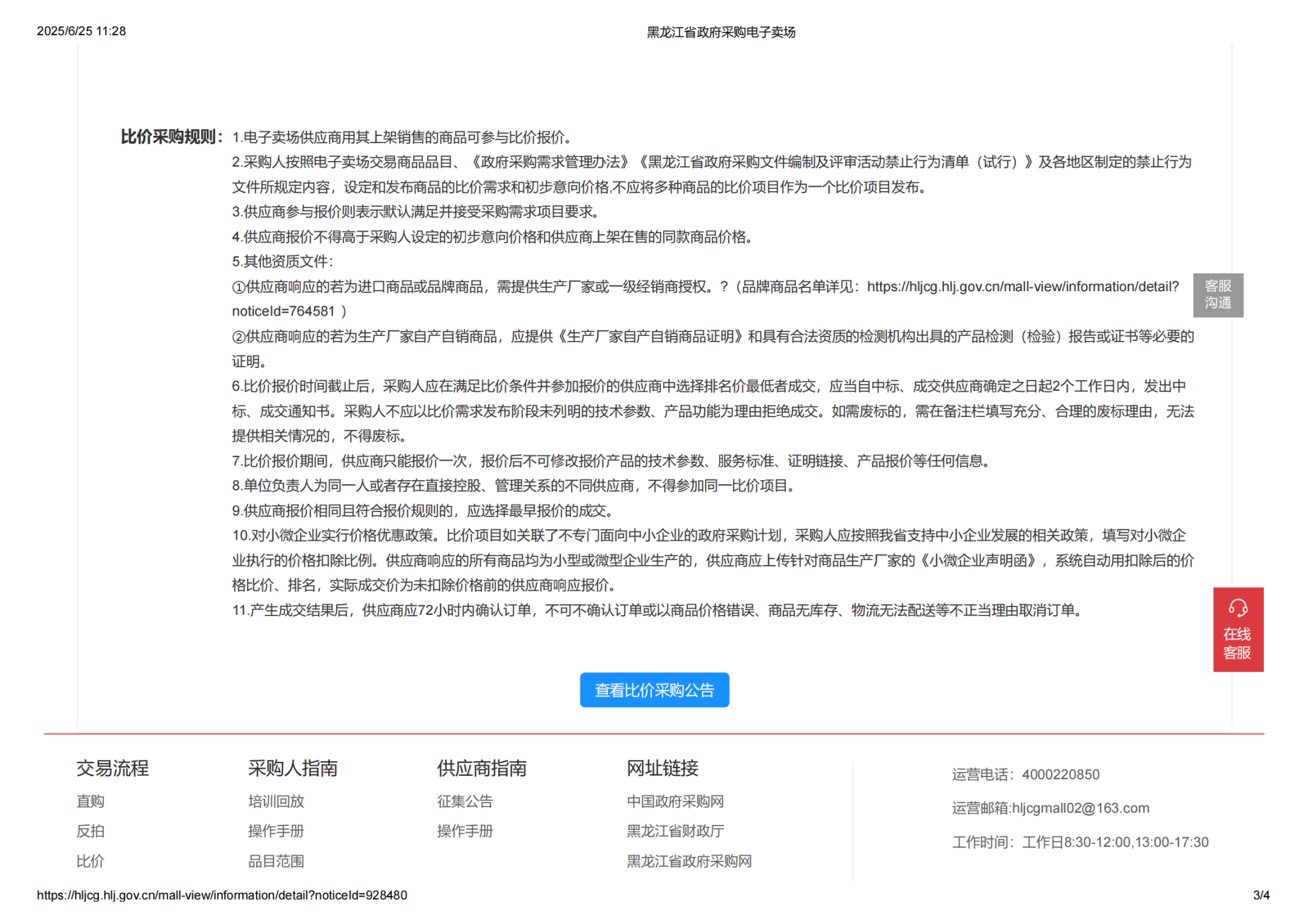Image resolution: width=1308 pixels, height=924 pixels.
Task: Open the 比价 footer link
Action: 90,861
